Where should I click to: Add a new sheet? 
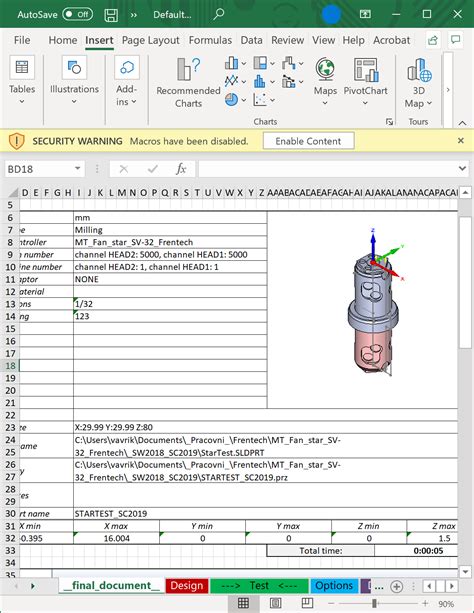pyautogui.click(x=397, y=586)
